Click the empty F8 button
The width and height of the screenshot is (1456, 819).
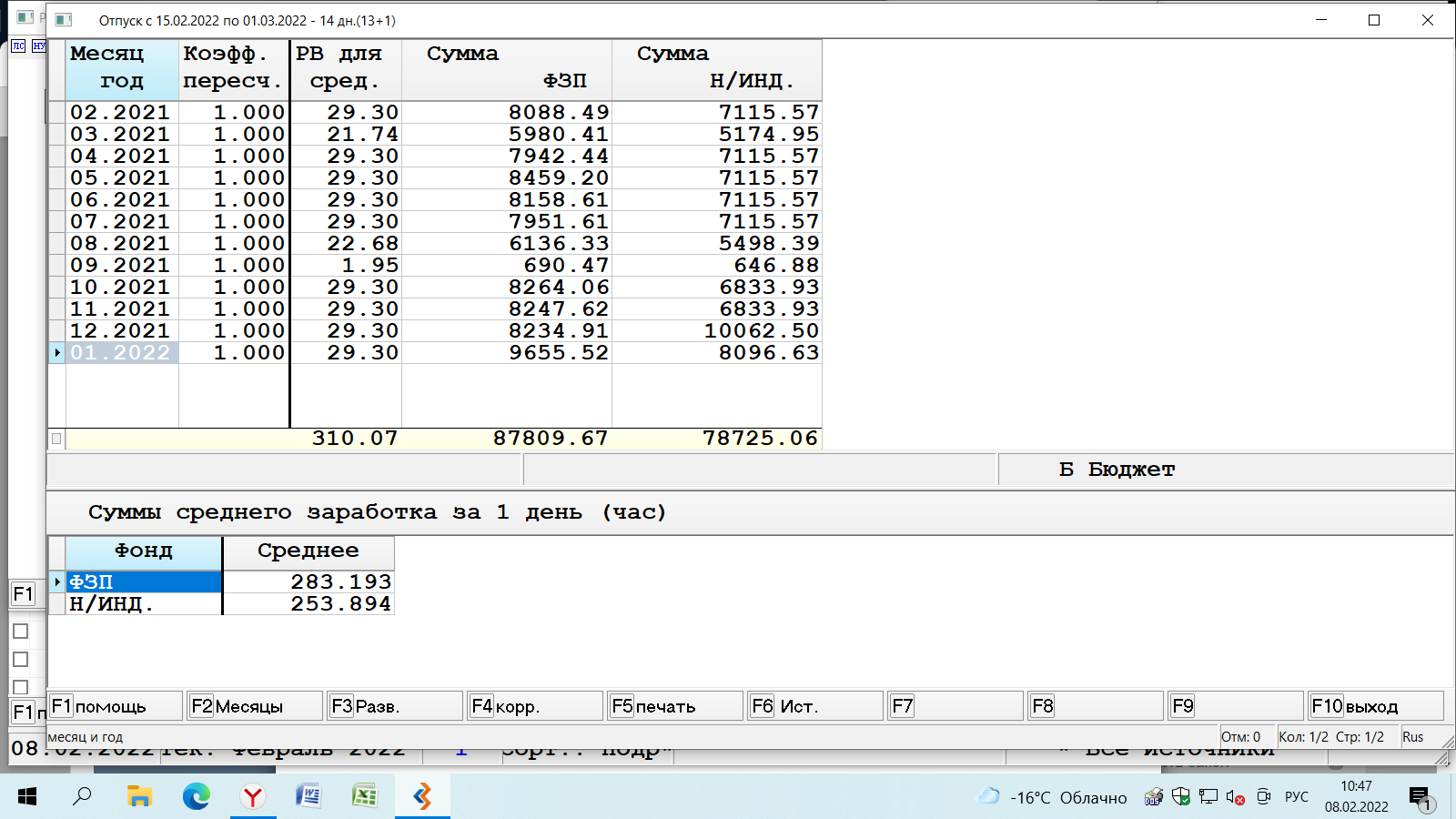1096,706
